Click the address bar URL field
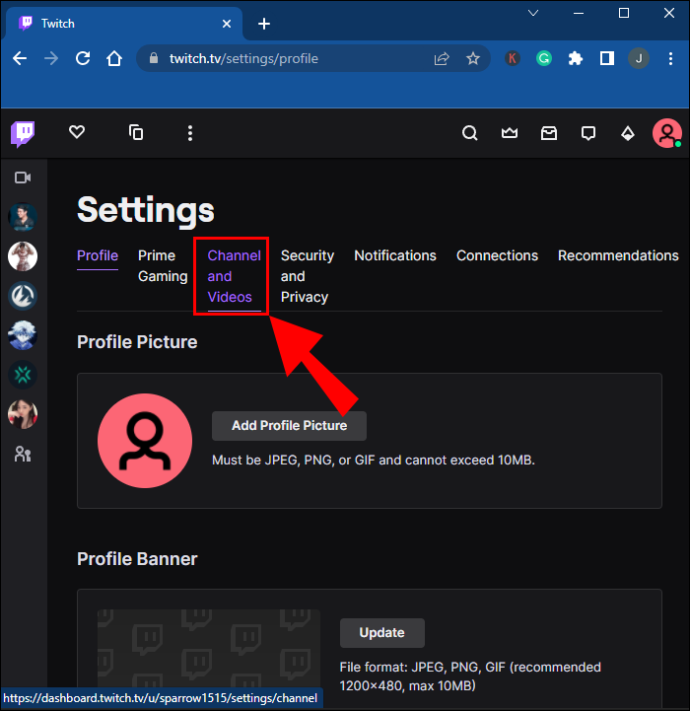Screen dimensions: 690x711 coord(314,58)
